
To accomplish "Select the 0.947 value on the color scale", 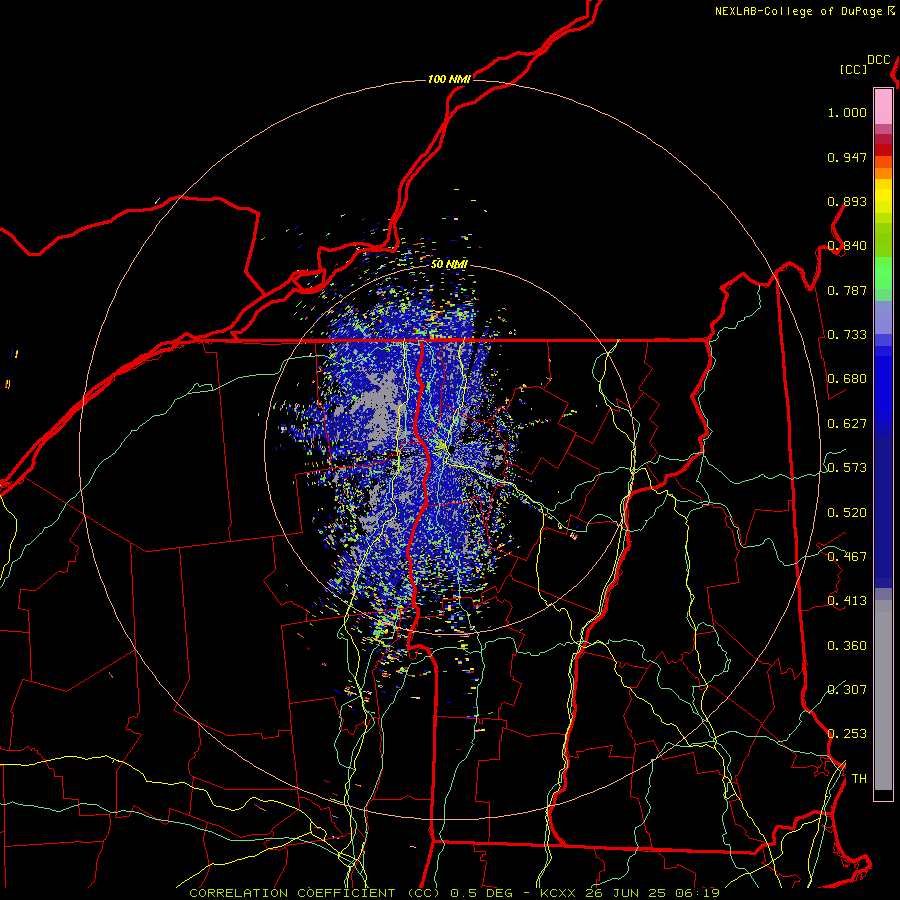I will (847, 157).
